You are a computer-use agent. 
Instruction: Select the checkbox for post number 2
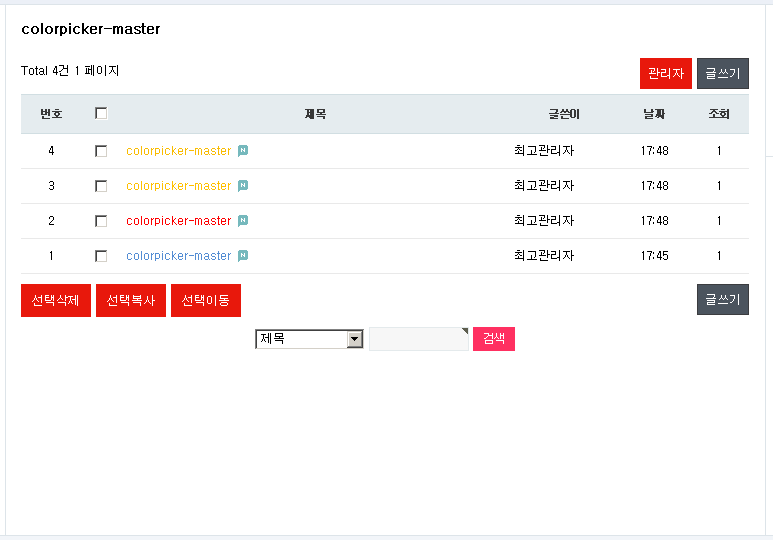click(101, 221)
